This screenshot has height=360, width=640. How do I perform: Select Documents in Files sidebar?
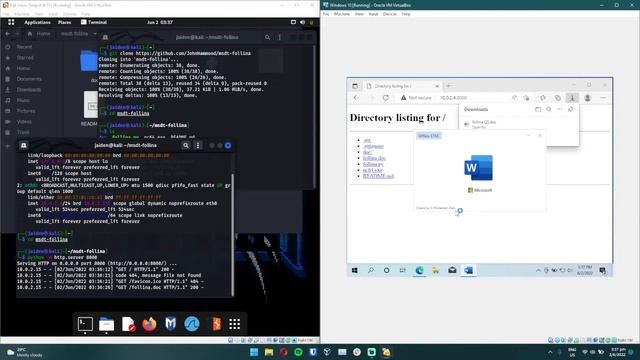click(x=29, y=79)
